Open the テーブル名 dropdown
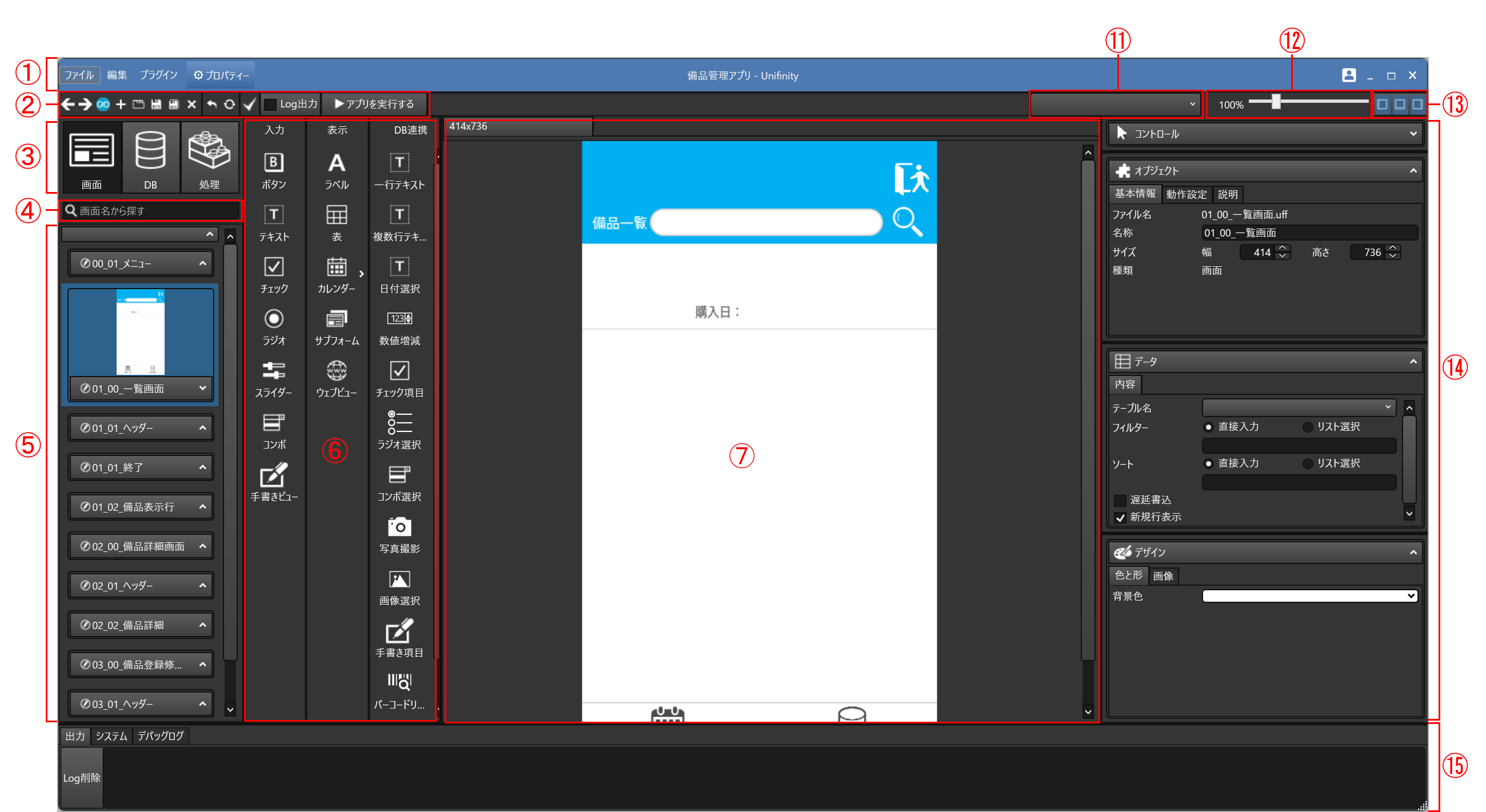This screenshot has width=1486, height=812. tap(1299, 408)
